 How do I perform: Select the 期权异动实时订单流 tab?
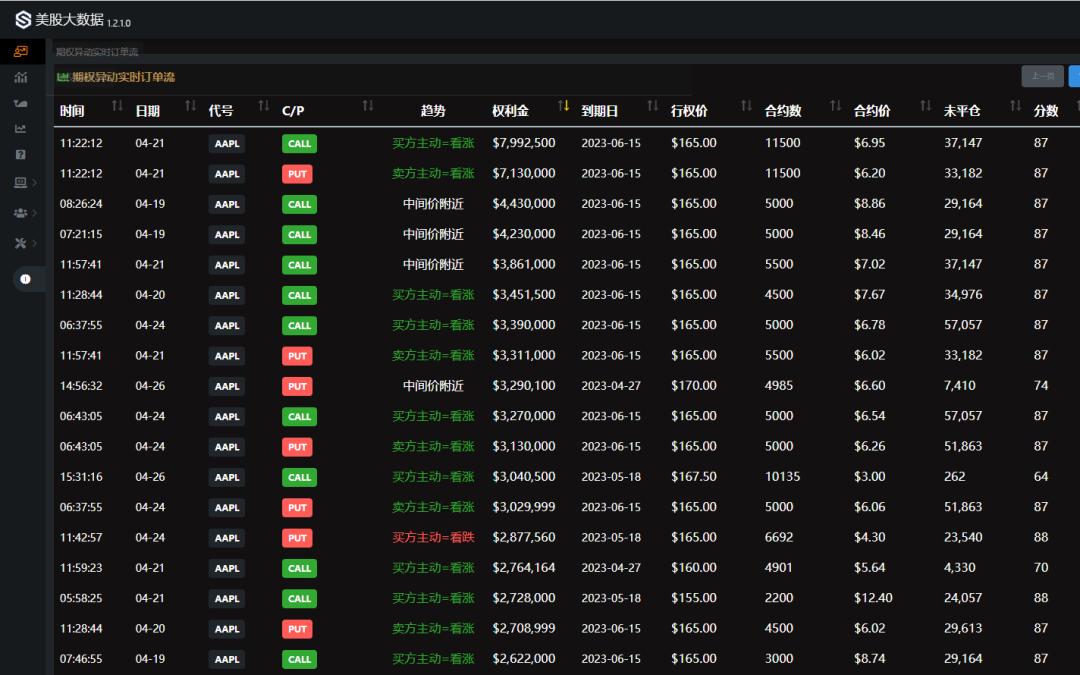click(x=97, y=51)
